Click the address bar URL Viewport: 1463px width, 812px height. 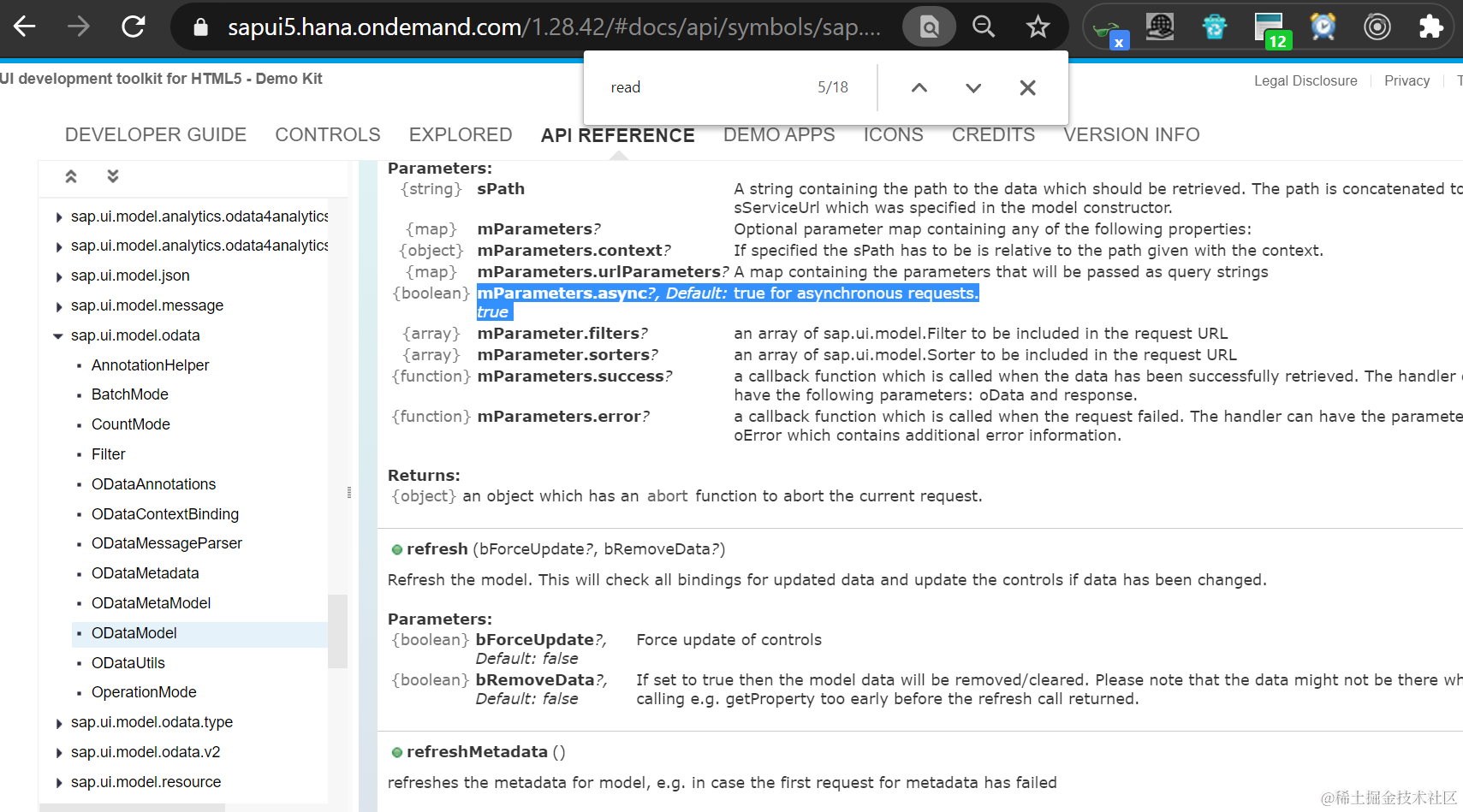[553, 27]
